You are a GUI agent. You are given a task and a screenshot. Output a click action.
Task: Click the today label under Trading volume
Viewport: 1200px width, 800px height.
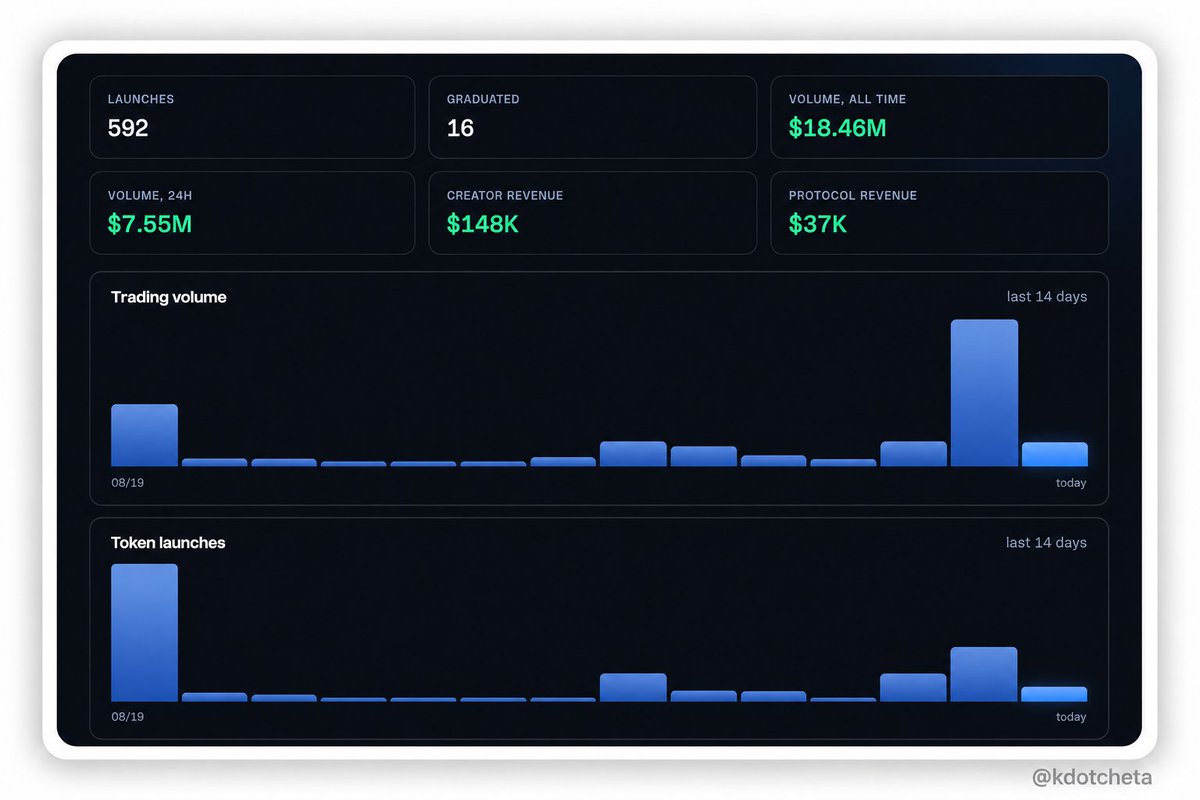[x=1071, y=483]
